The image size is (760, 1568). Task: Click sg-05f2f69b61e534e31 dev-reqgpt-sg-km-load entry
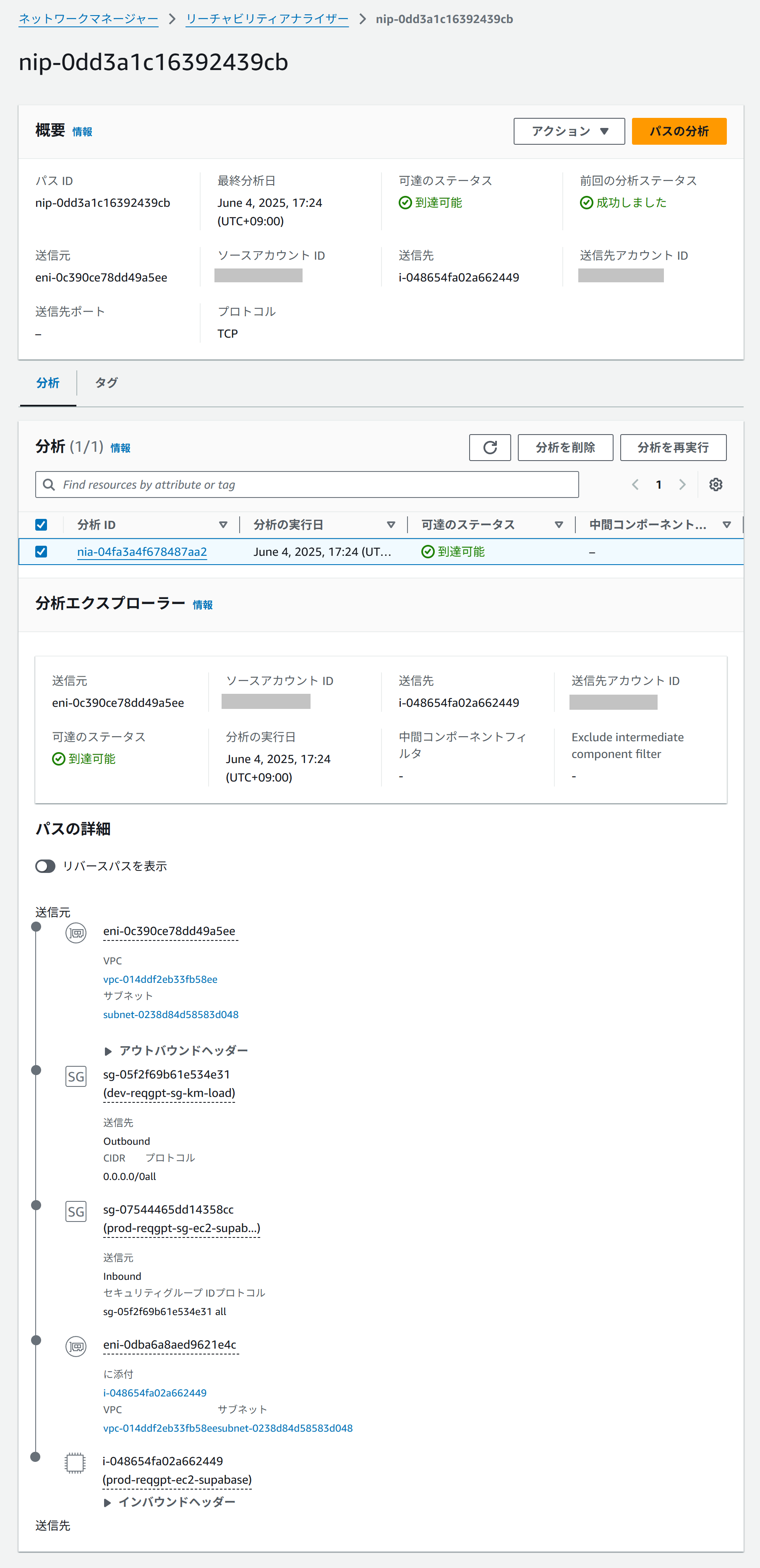(x=169, y=1084)
